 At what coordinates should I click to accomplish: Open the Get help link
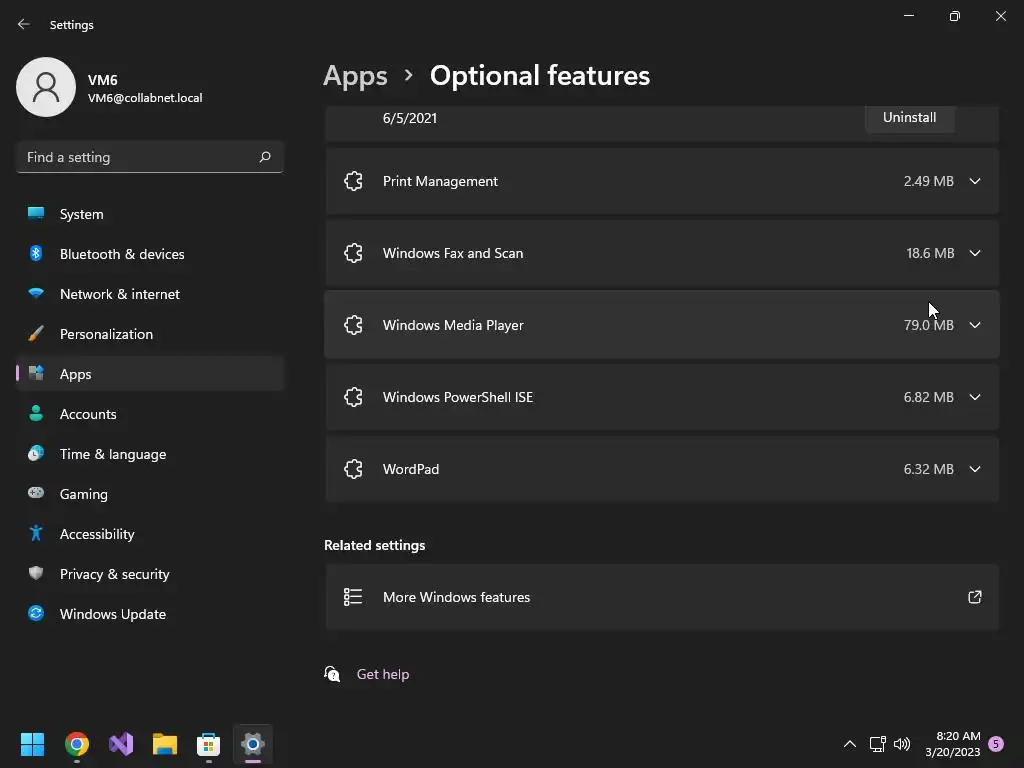click(383, 674)
